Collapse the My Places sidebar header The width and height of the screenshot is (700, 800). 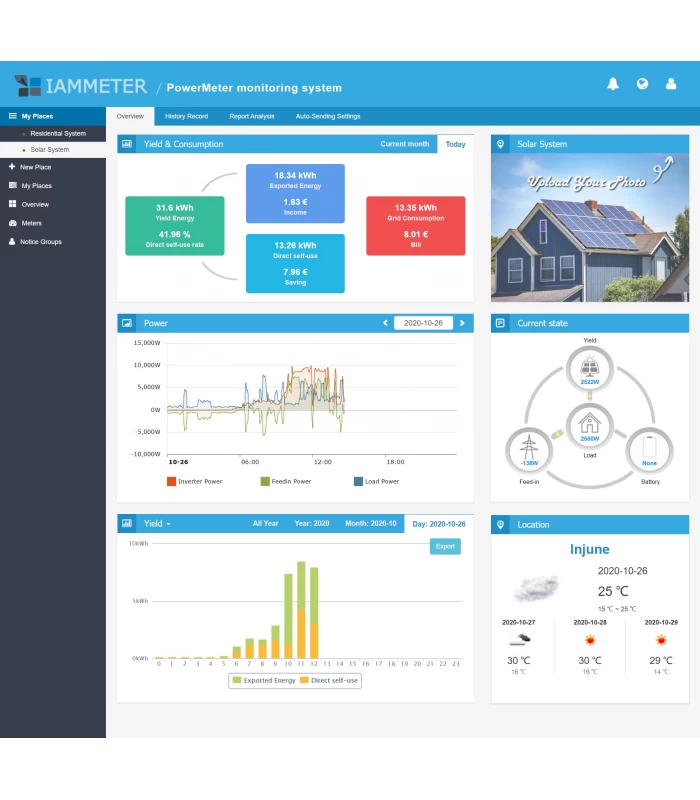coord(53,116)
